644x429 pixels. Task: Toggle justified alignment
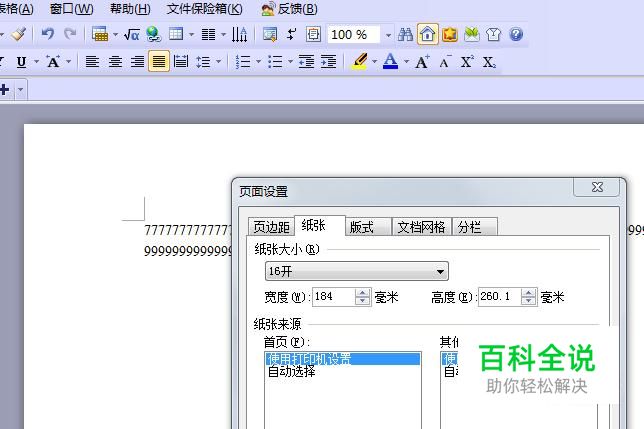[x=159, y=62]
